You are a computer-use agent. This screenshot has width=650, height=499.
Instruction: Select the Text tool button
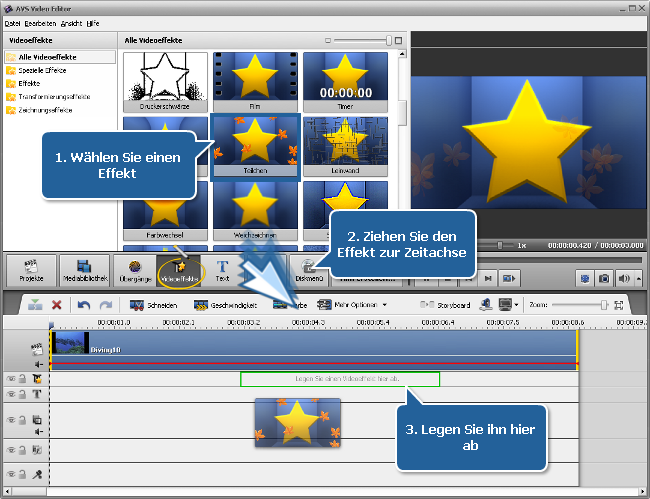(x=222, y=271)
